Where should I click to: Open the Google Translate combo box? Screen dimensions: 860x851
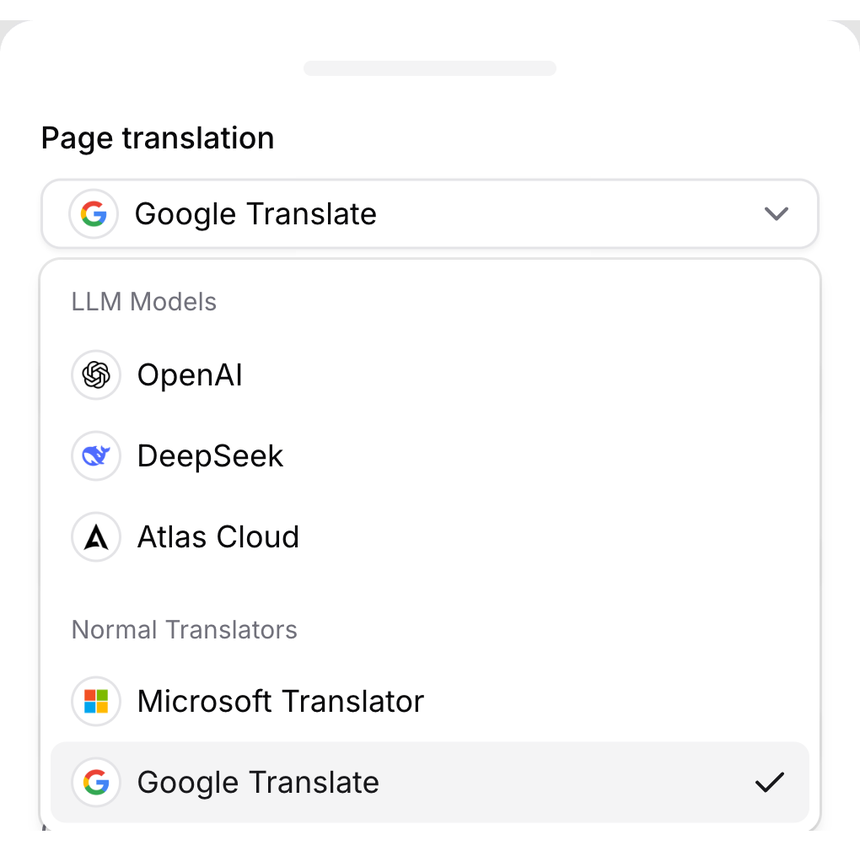click(429, 213)
